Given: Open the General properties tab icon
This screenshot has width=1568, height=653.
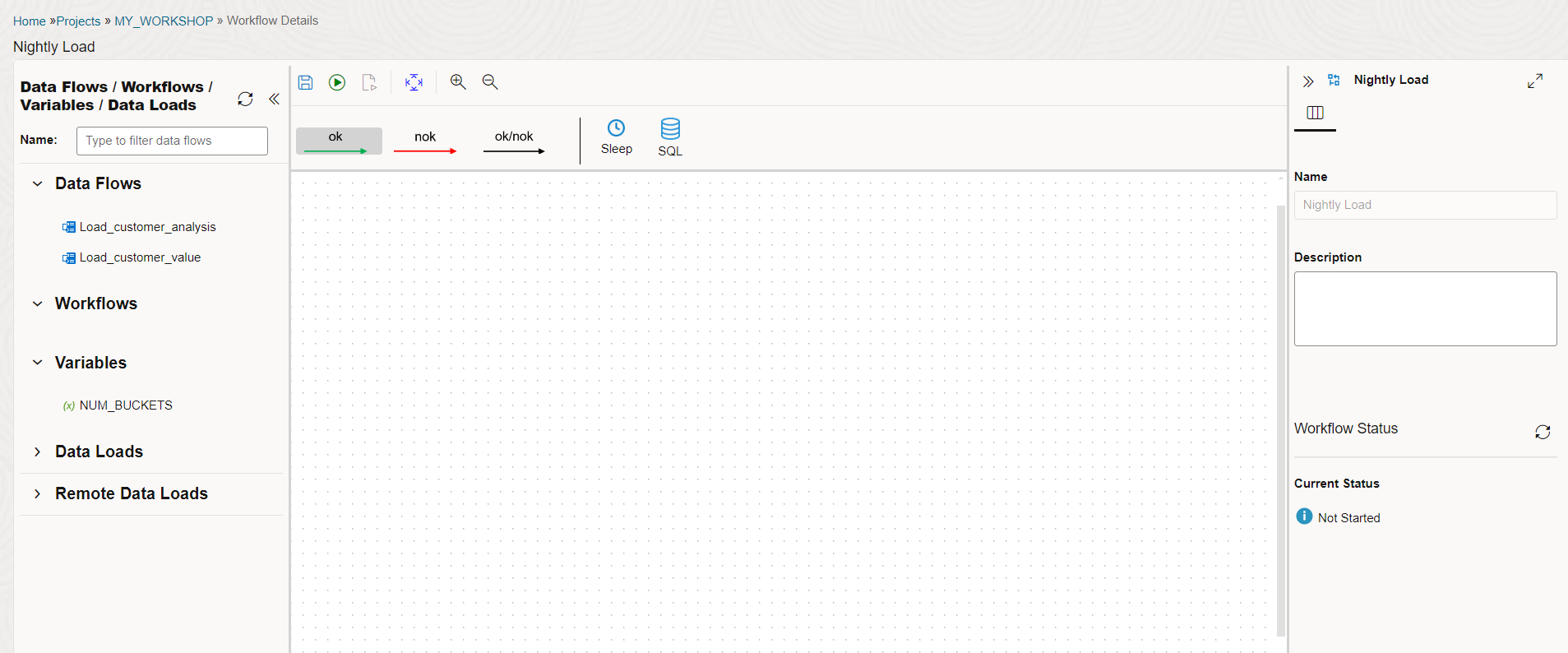Looking at the screenshot, I should [1315, 113].
